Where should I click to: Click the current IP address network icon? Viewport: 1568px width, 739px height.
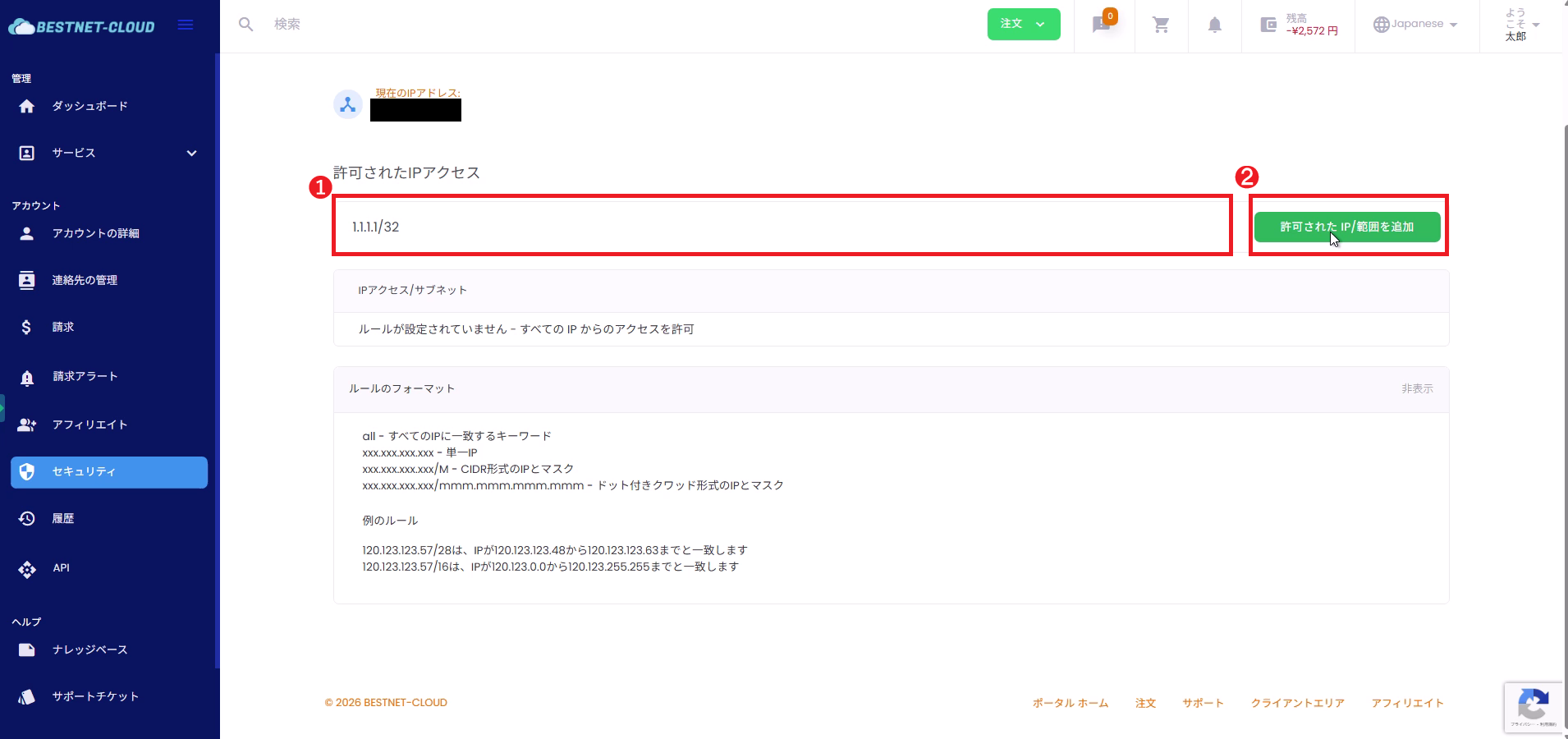click(x=348, y=104)
